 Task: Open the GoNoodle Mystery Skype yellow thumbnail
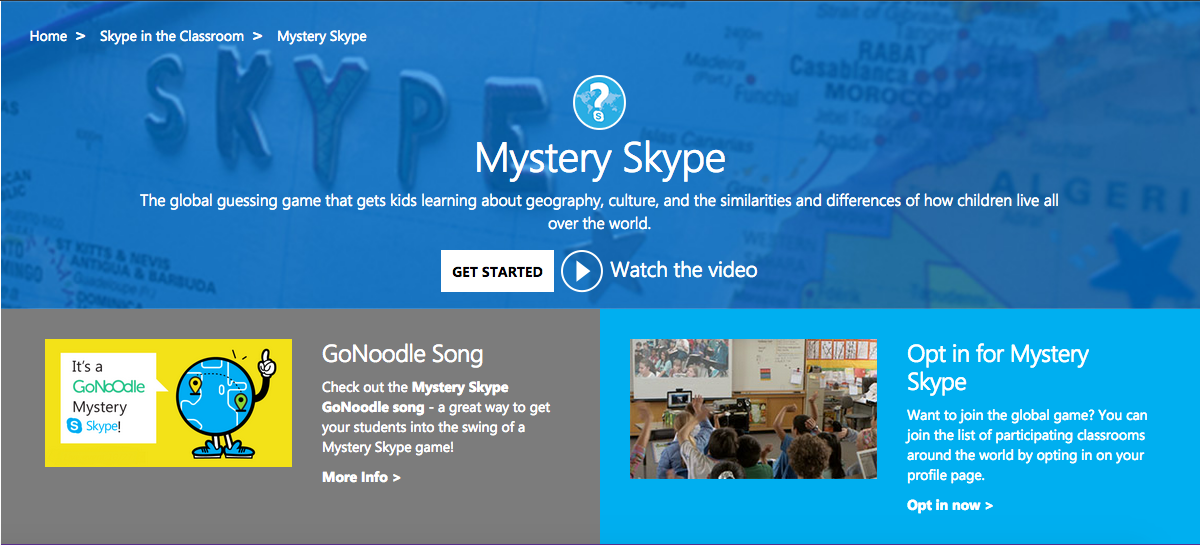[x=168, y=403]
